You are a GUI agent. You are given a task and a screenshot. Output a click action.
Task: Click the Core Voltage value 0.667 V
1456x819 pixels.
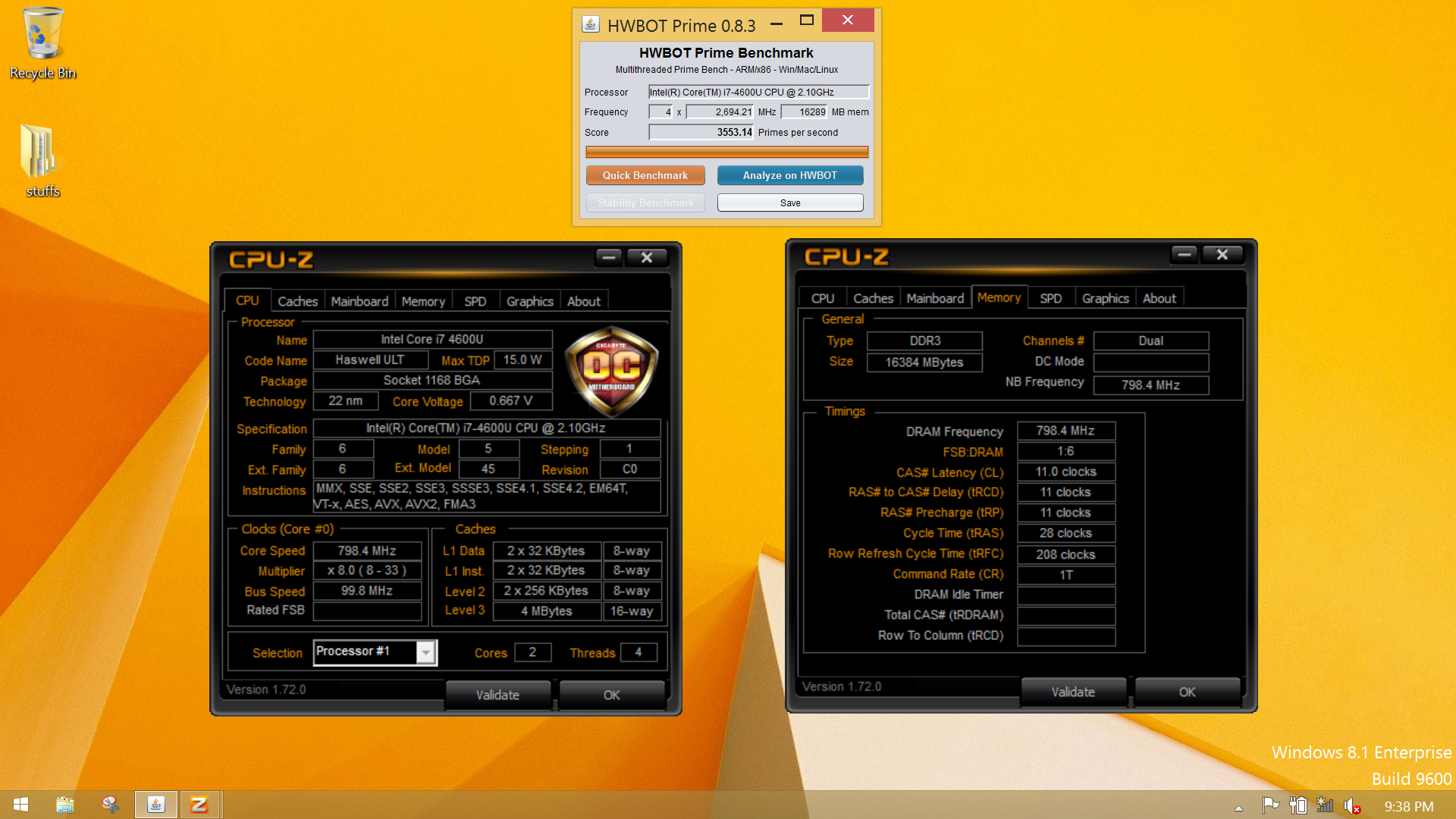pyautogui.click(x=510, y=400)
